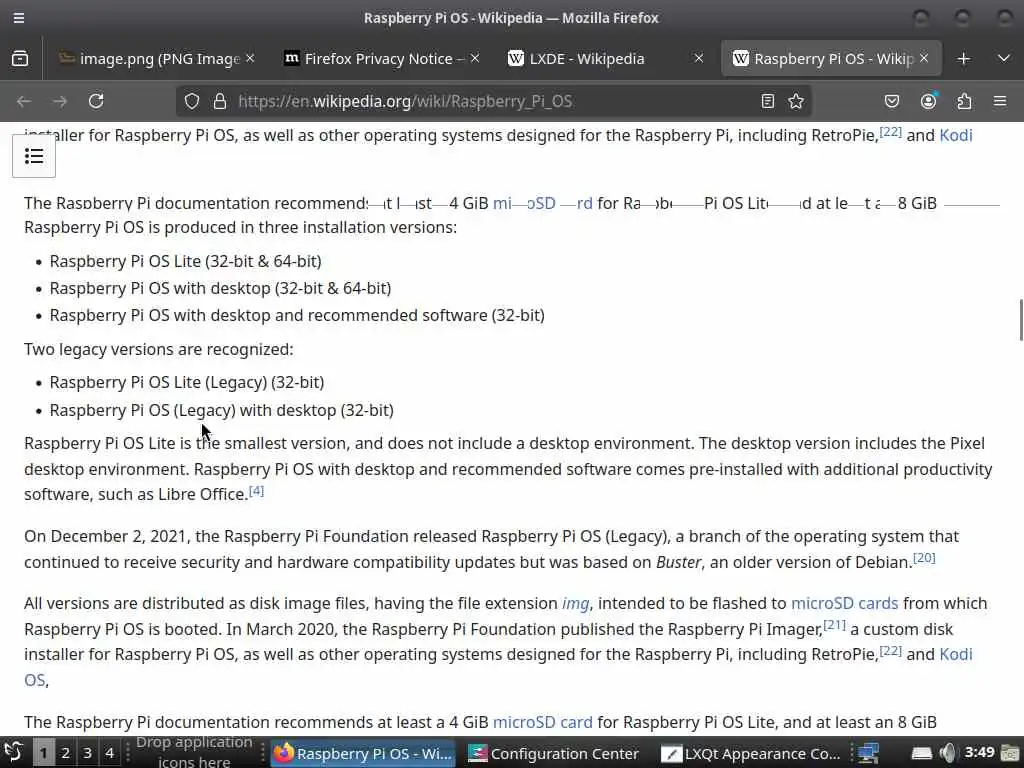Open the network status tray icon
1024x768 pixels.
tap(869, 753)
